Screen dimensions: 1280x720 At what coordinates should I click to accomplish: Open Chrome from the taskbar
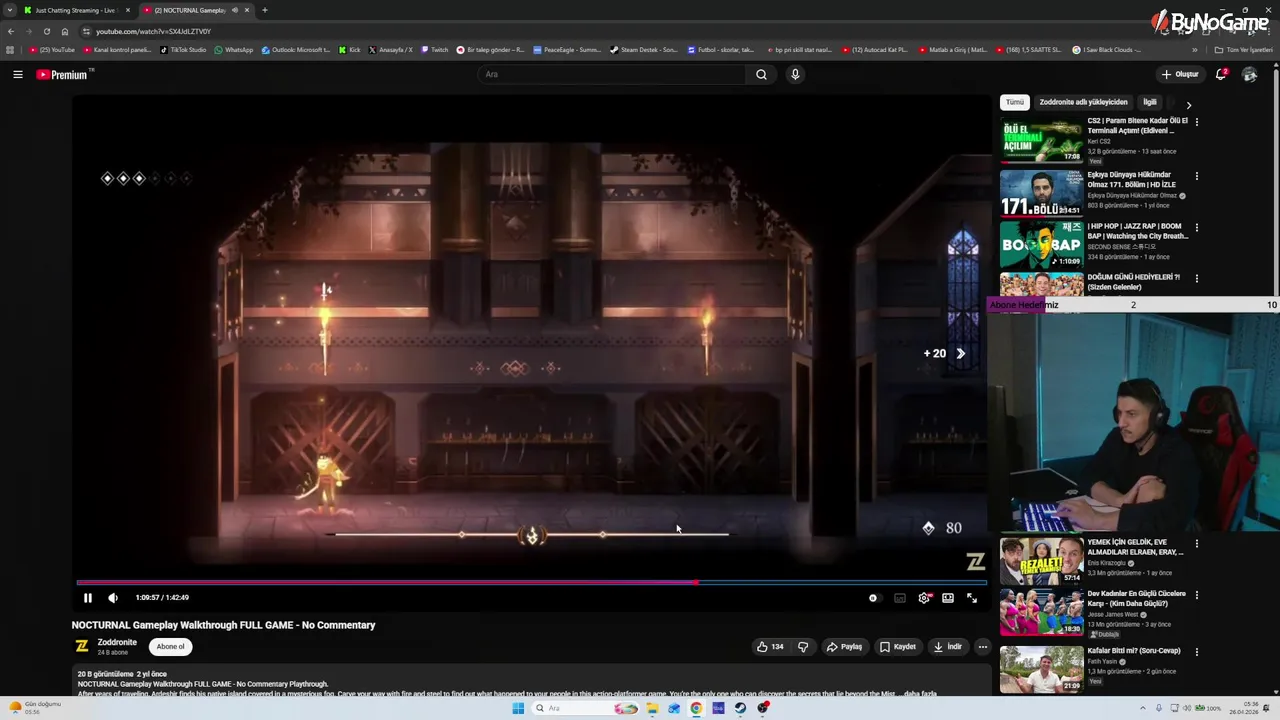pyautogui.click(x=696, y=708)
